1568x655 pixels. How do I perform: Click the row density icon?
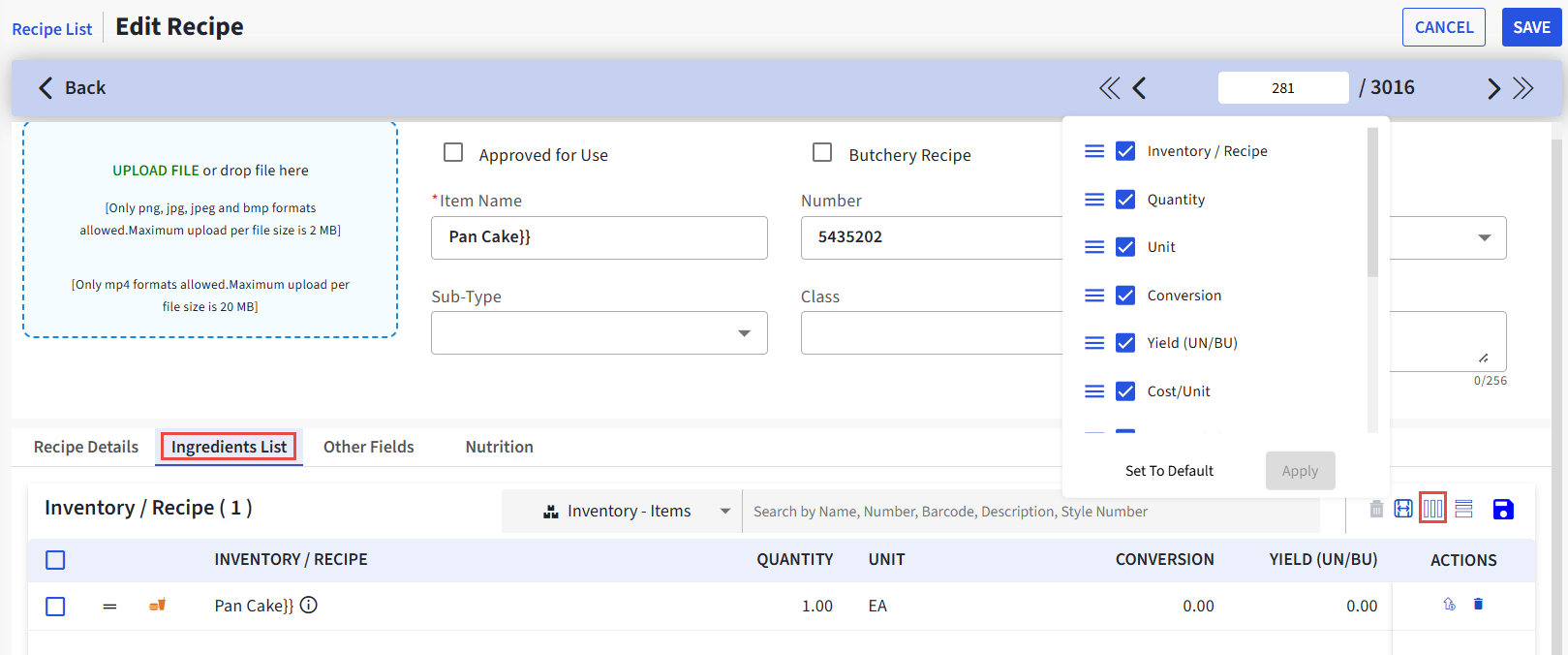pos(1463,509)
